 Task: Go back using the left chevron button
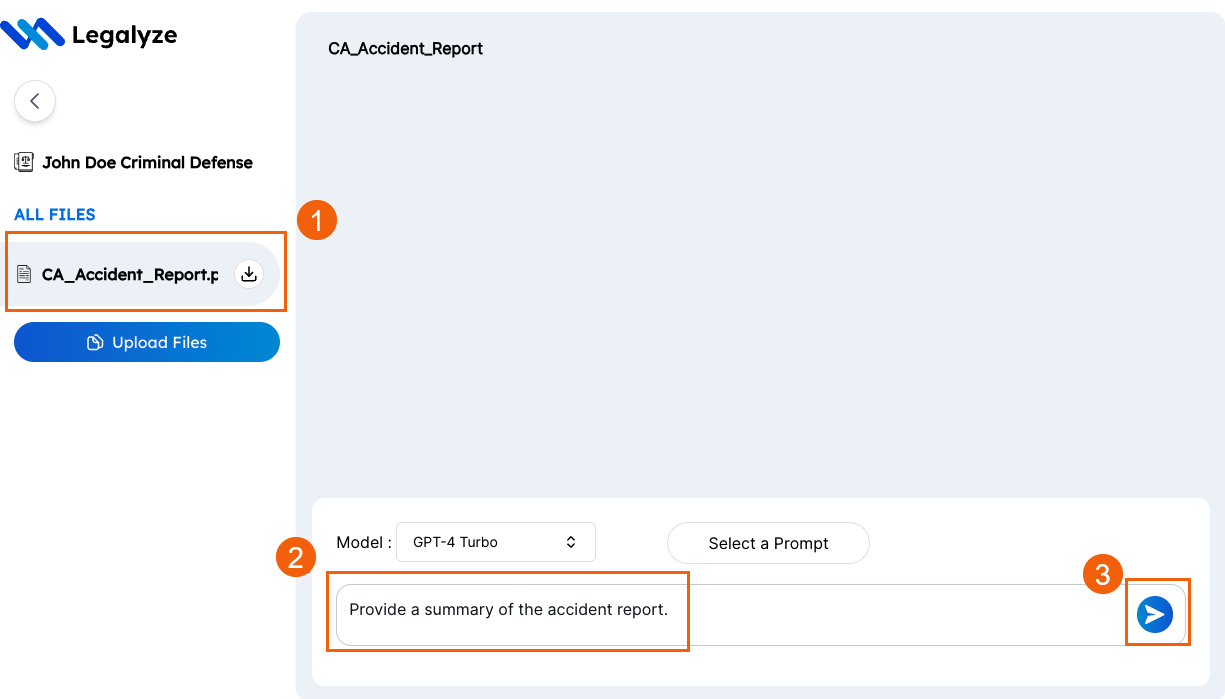tap(35, 101)
